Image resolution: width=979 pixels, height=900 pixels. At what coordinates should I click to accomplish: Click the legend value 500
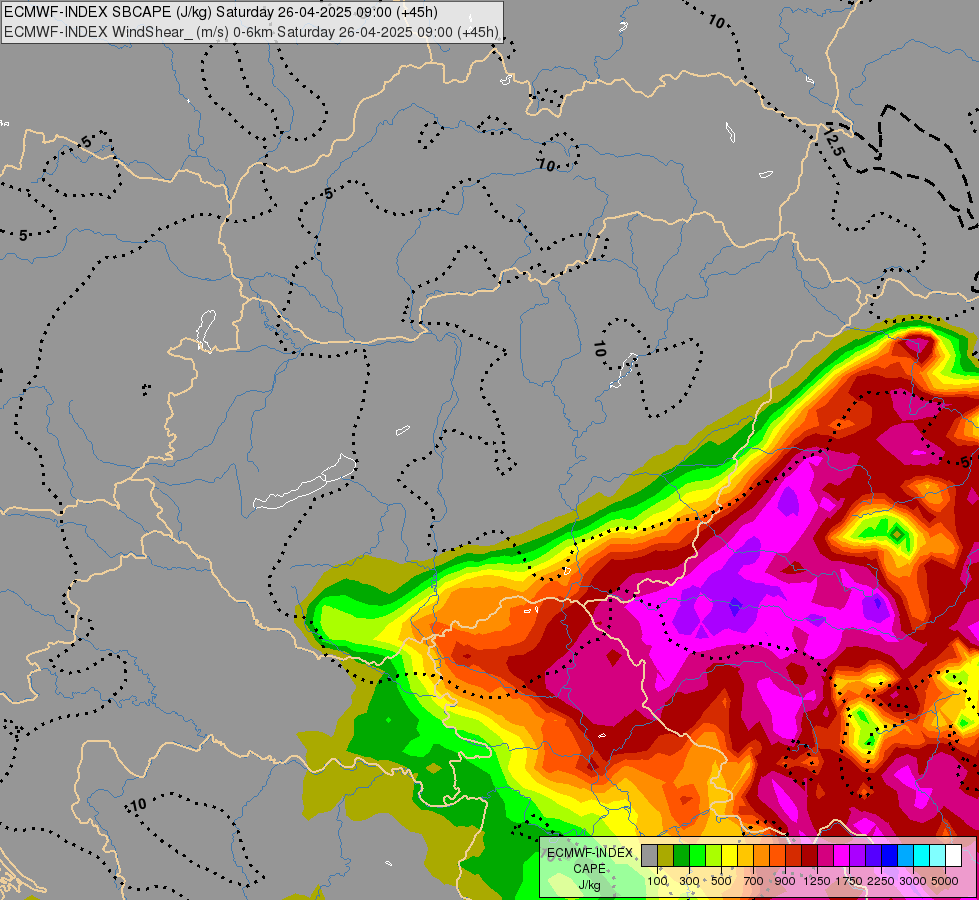click(x=721, y=881)
